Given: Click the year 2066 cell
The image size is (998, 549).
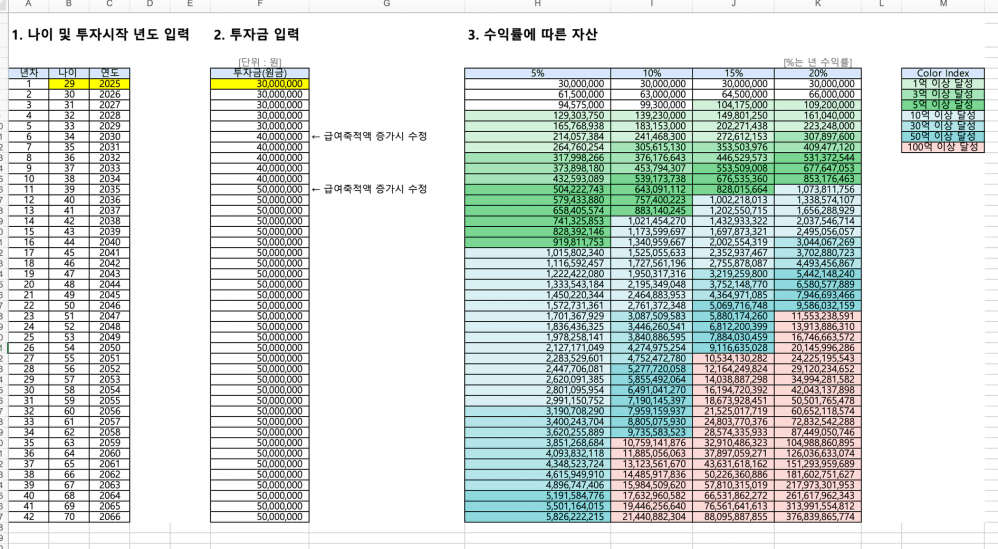Looking at the screenshot, I should pyautogui.click(x=109, y=516).
